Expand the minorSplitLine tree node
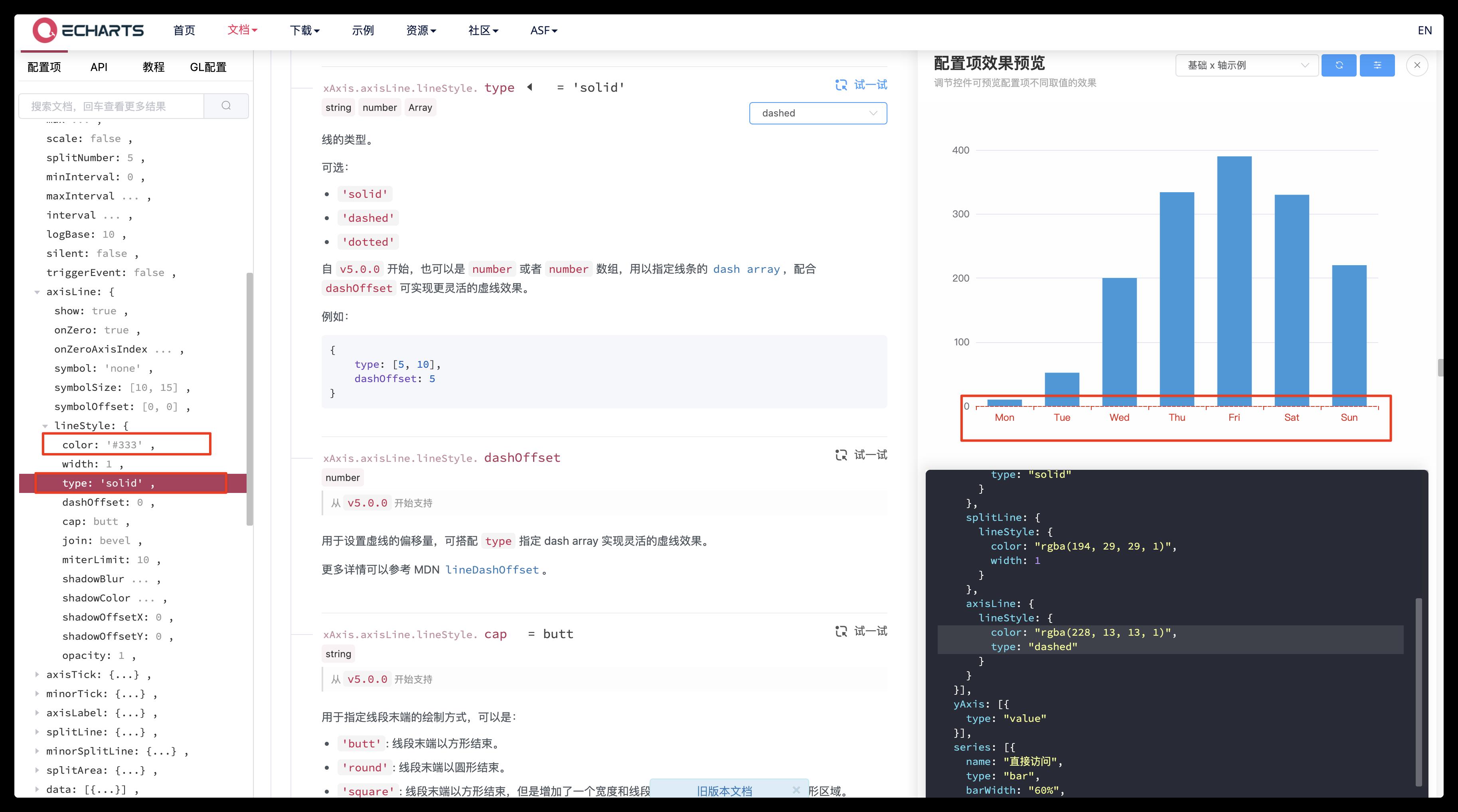 (38, 751)
